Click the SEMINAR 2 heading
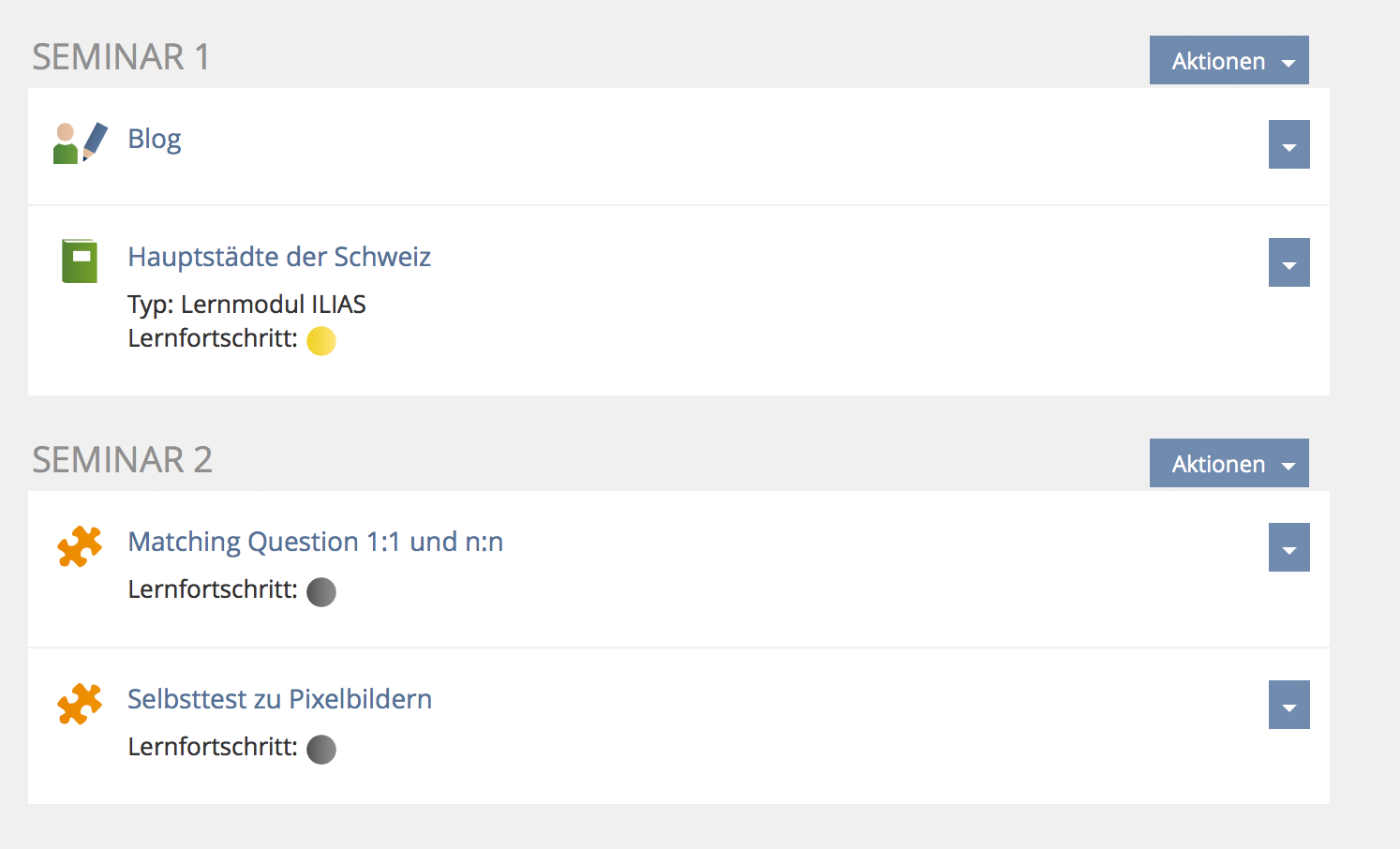1400x849 pixels. tap(123, 460)
